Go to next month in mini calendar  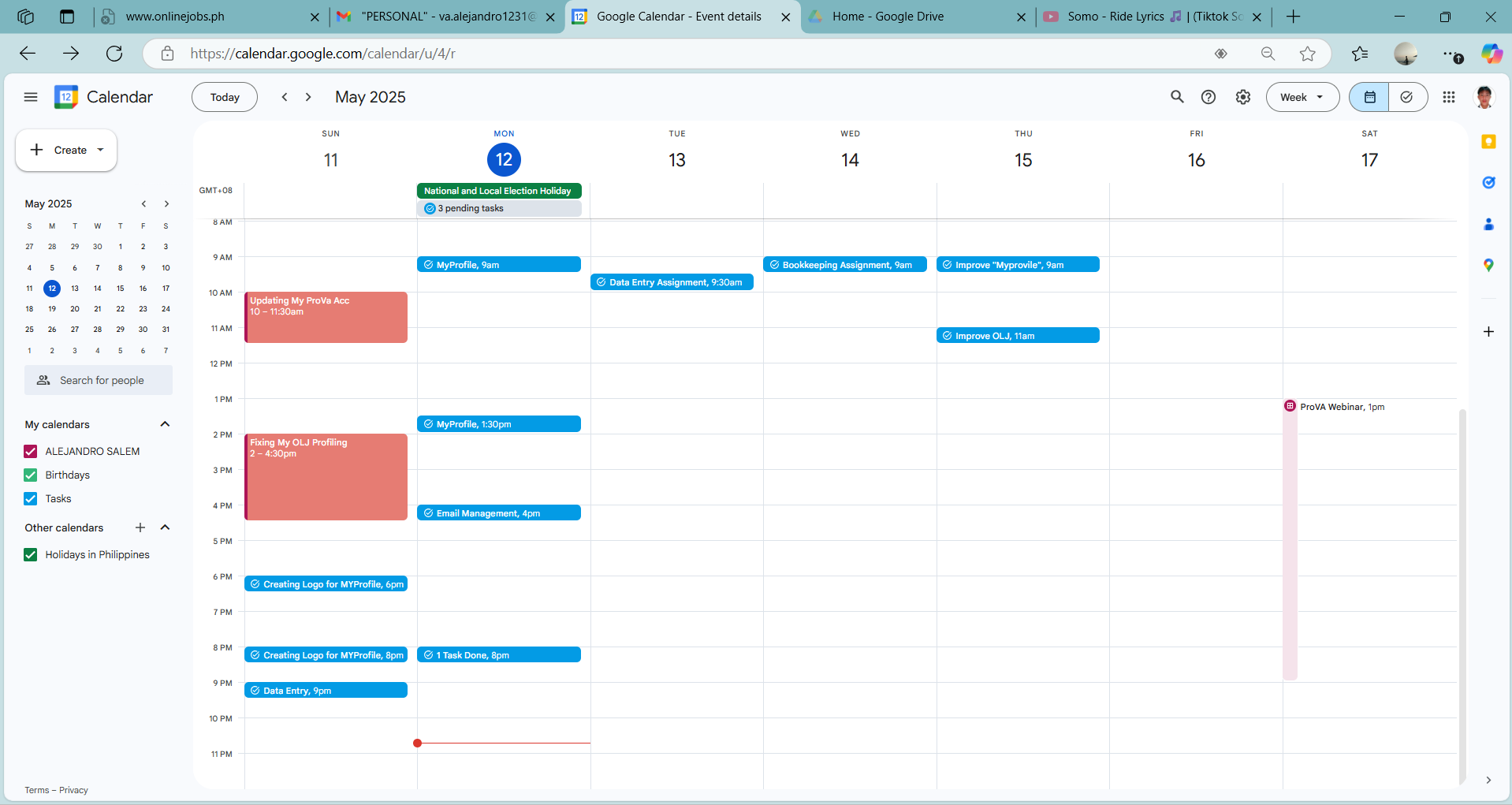click(166, 203)
